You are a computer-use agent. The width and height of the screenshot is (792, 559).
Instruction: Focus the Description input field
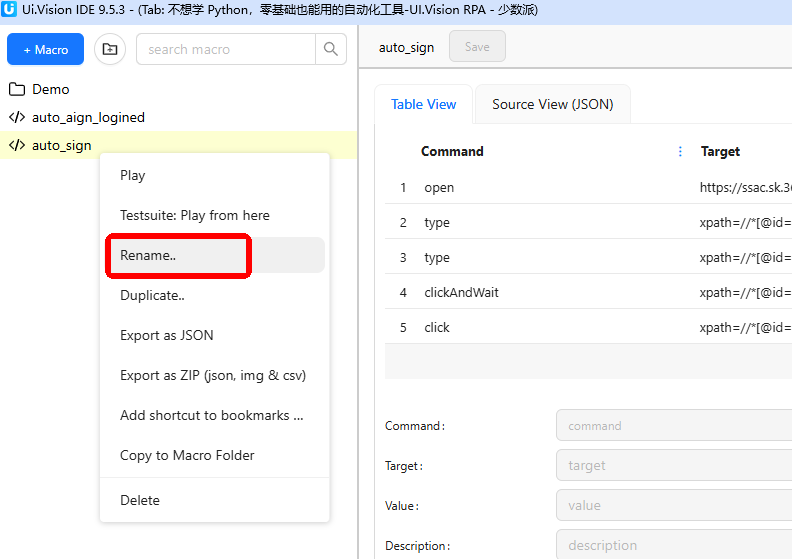[x=674, y=544]
